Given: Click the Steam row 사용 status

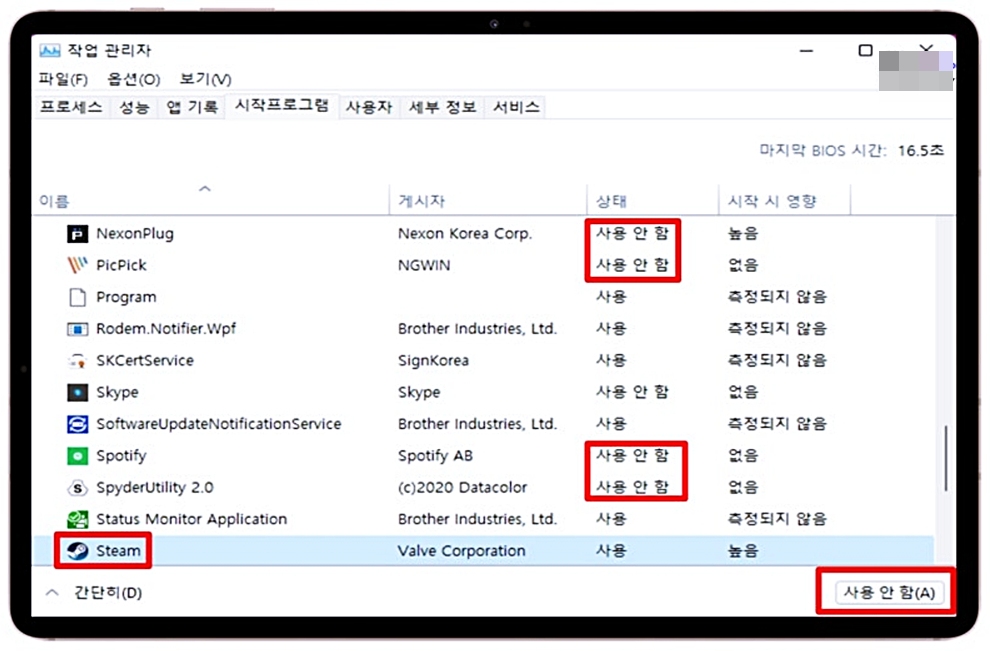Looking at the screenshot, I should tap(611, 551).
